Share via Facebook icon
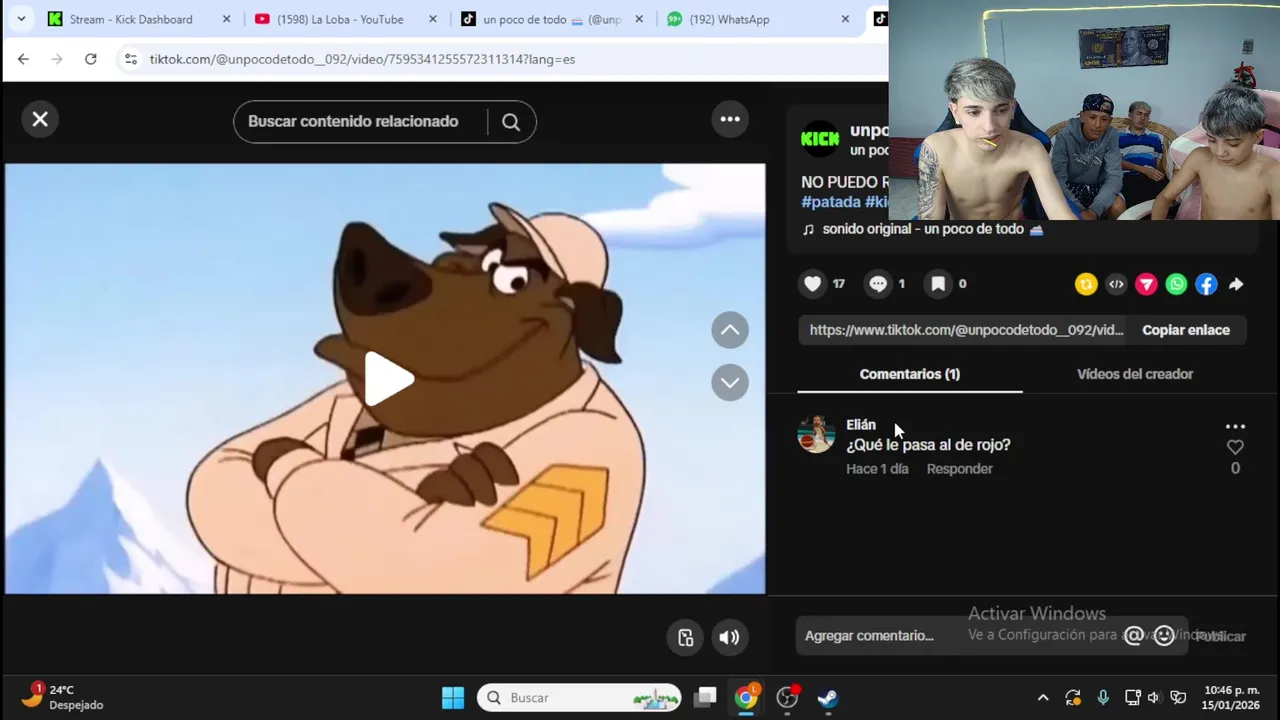The image size is (1280, 720). [x=1206, y=285]
